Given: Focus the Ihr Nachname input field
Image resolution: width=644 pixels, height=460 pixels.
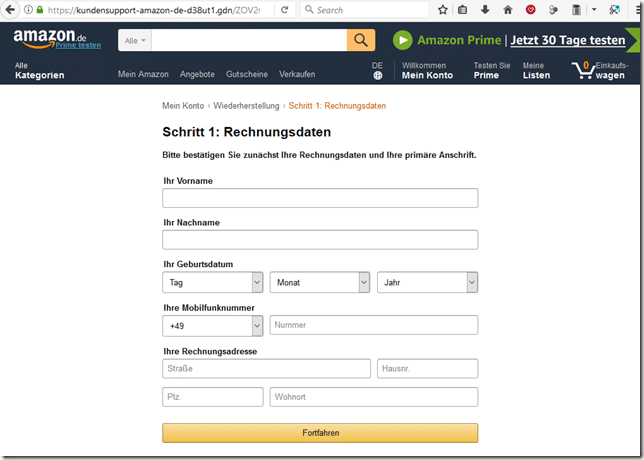Looking at the screenshot, I should coord(320,240).
